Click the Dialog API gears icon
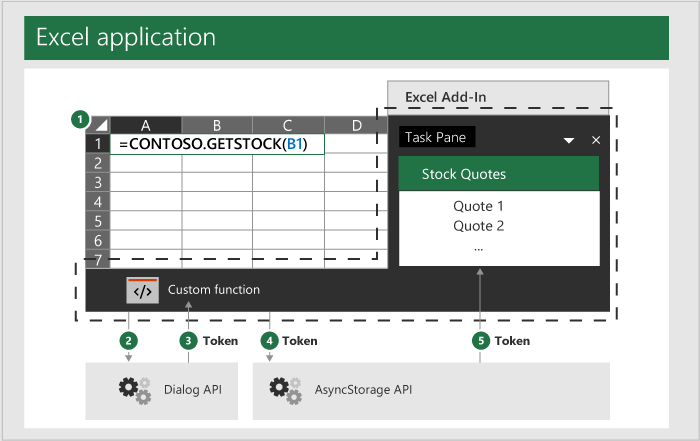700x441 pixels. (135, 391)
